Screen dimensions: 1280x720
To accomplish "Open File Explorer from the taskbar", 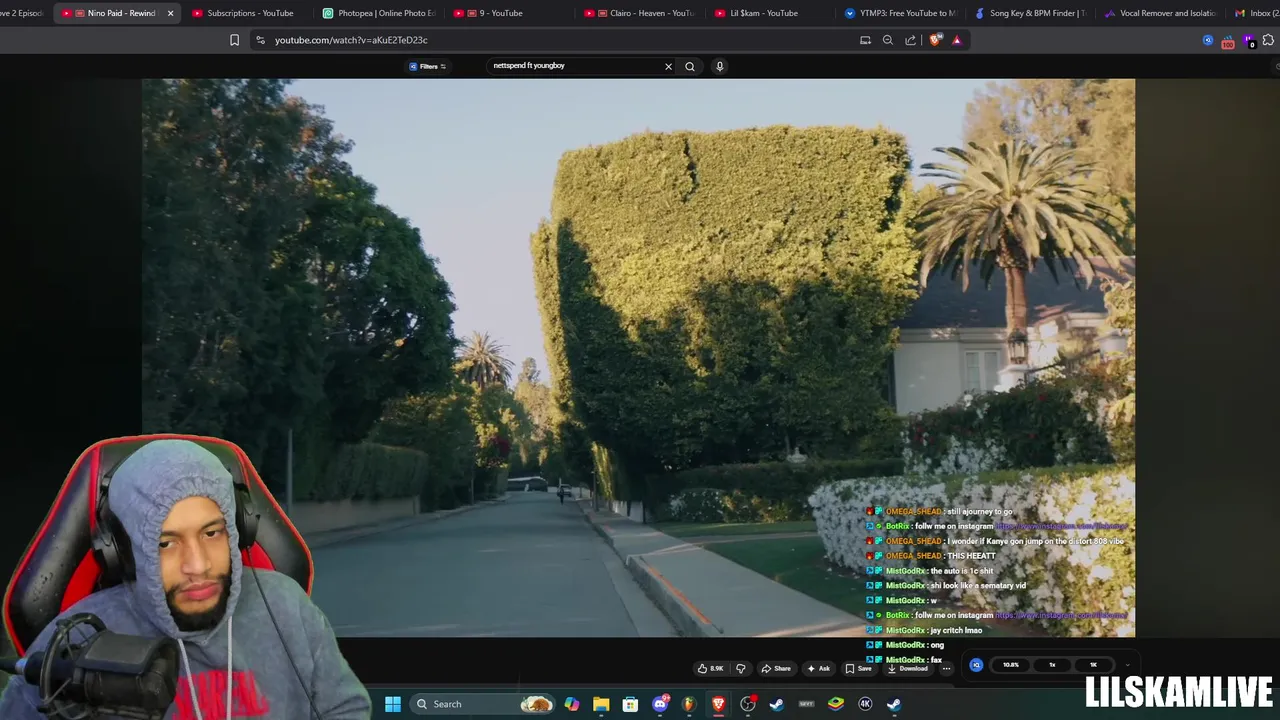I will [x=601, y=704].
